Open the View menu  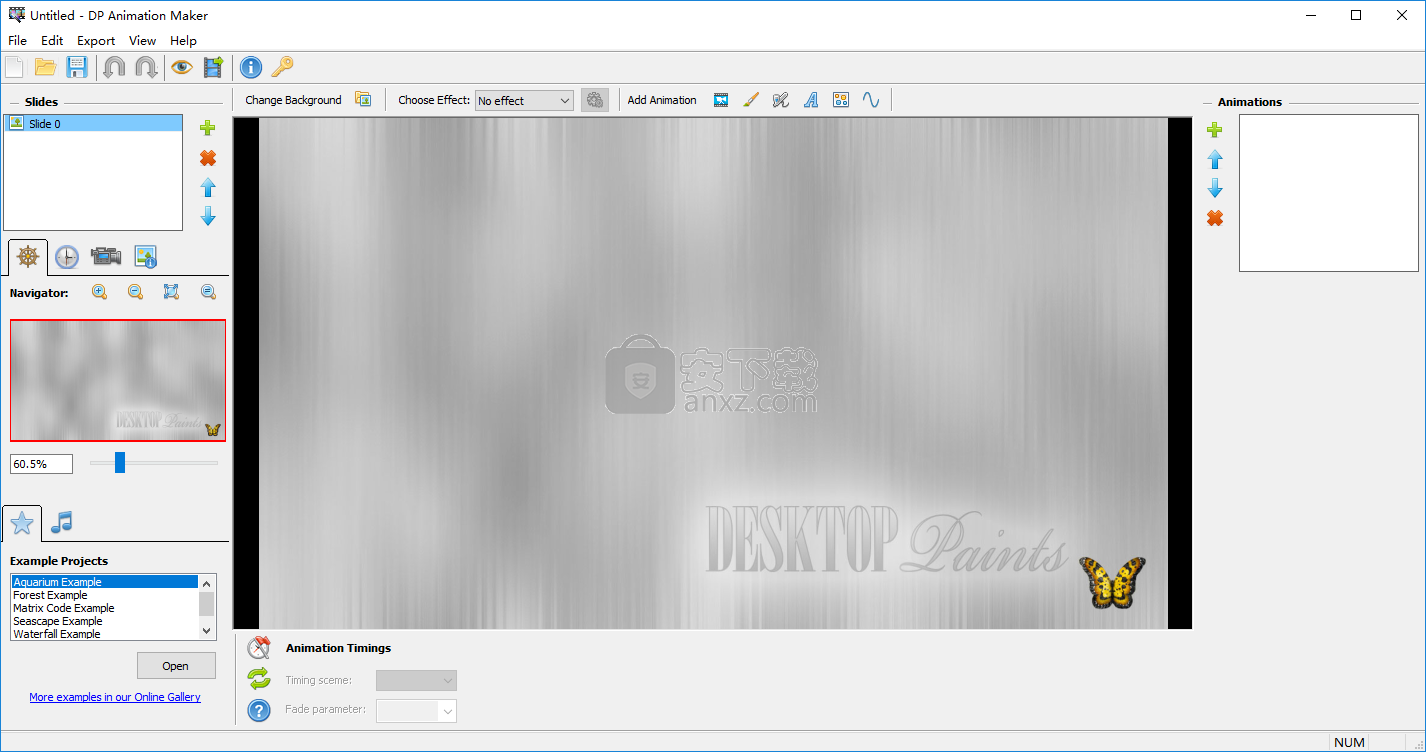click(x=142, y=41)
